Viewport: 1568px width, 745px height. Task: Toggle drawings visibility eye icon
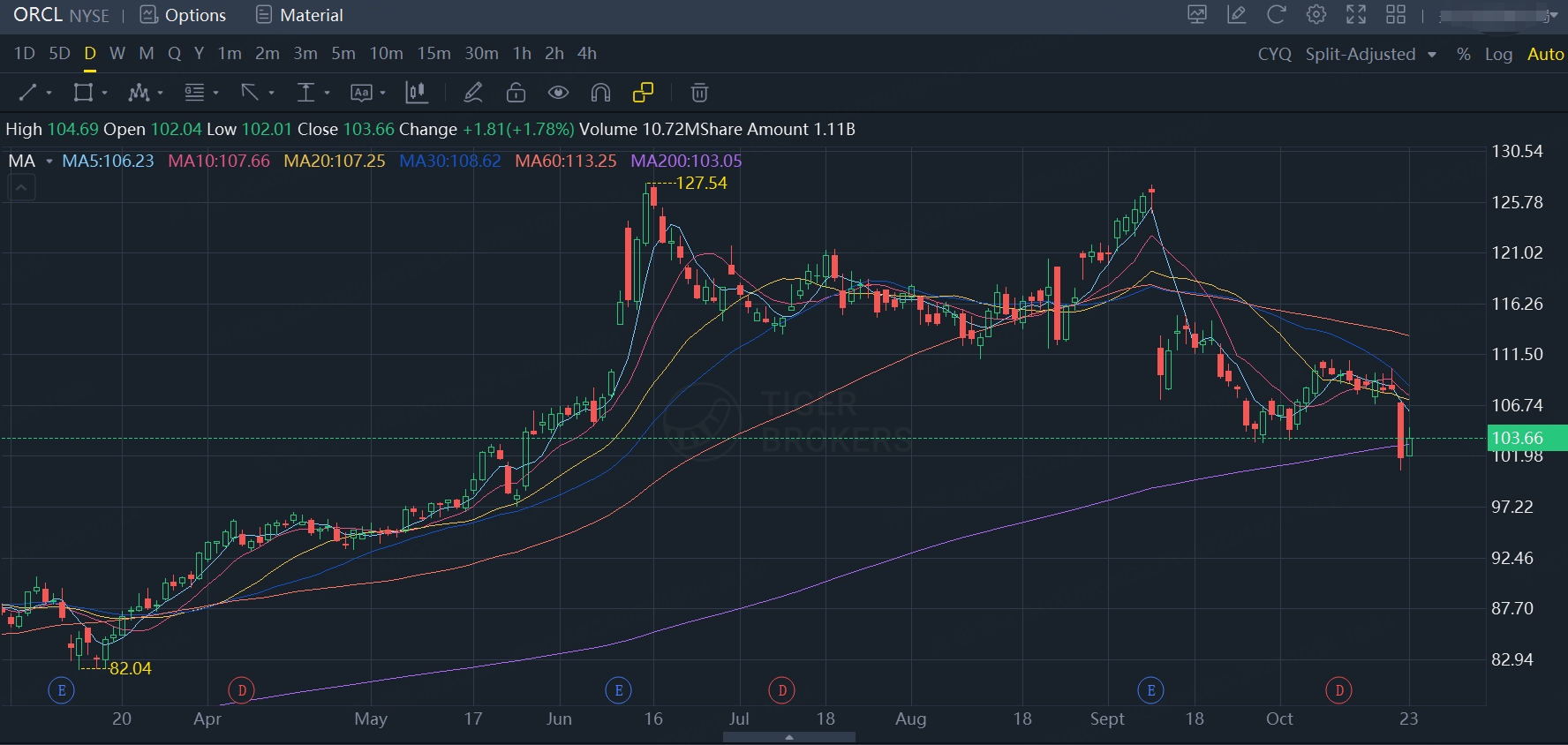[x=558, y=93]
